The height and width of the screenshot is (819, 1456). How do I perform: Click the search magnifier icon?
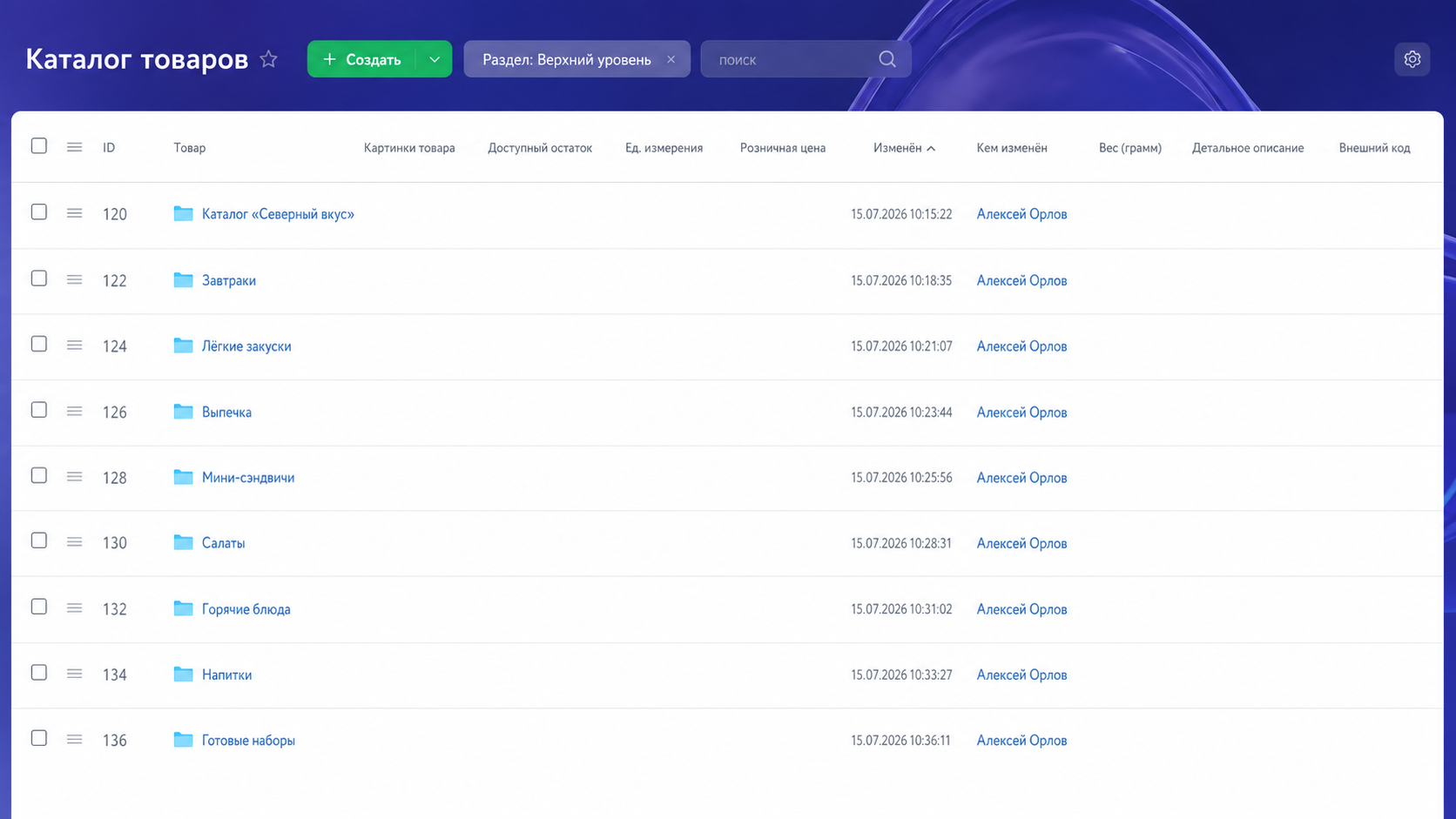pos(886,59)
